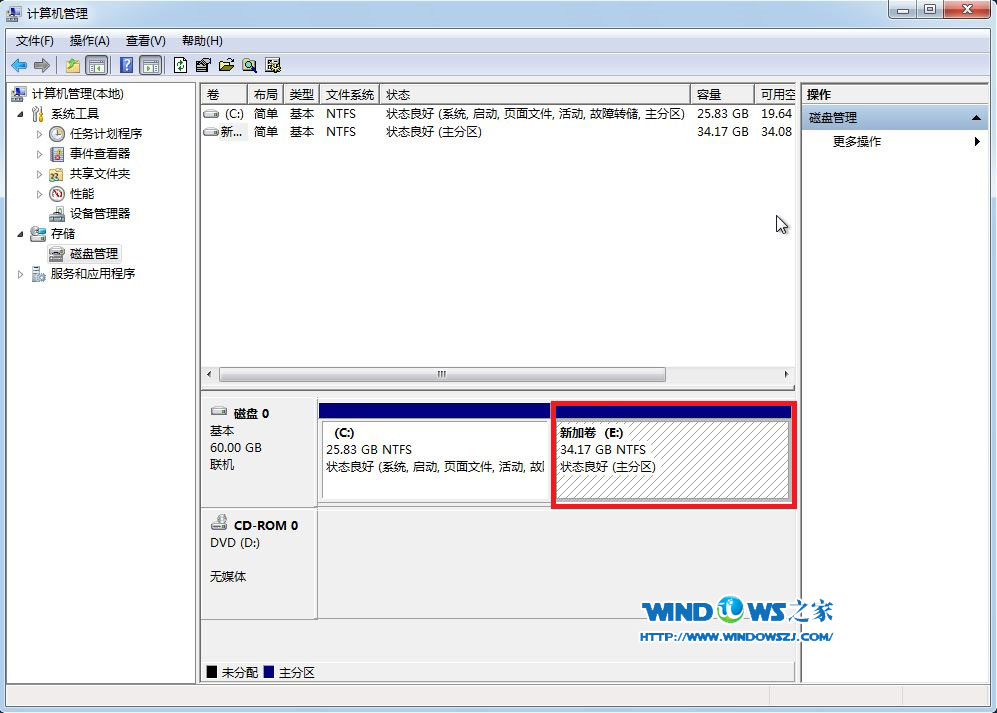Select the 事件查看器 icon
Viewport: 997px width, 713px height.
click(57, 154)
